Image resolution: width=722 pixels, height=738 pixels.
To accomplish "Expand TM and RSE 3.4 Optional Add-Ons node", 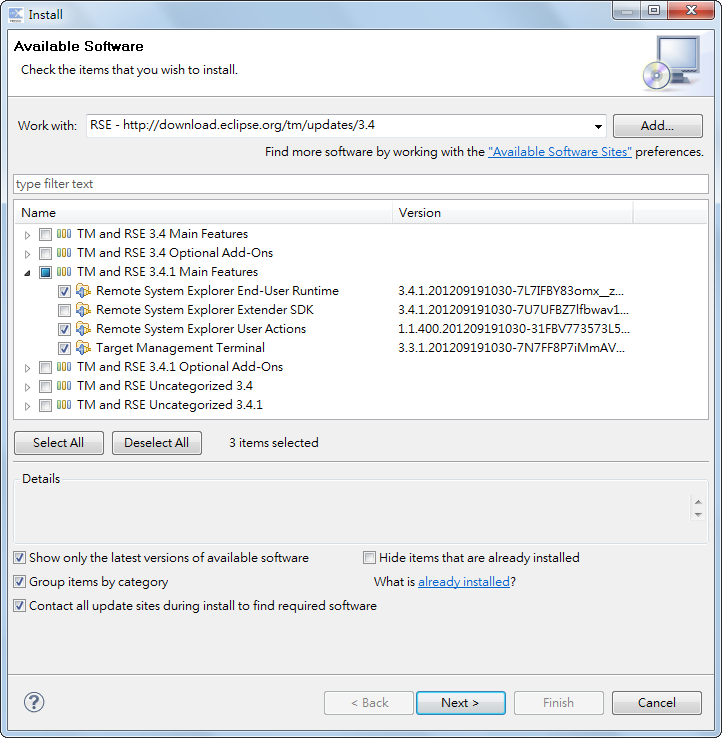I will [x=27, y=254].
